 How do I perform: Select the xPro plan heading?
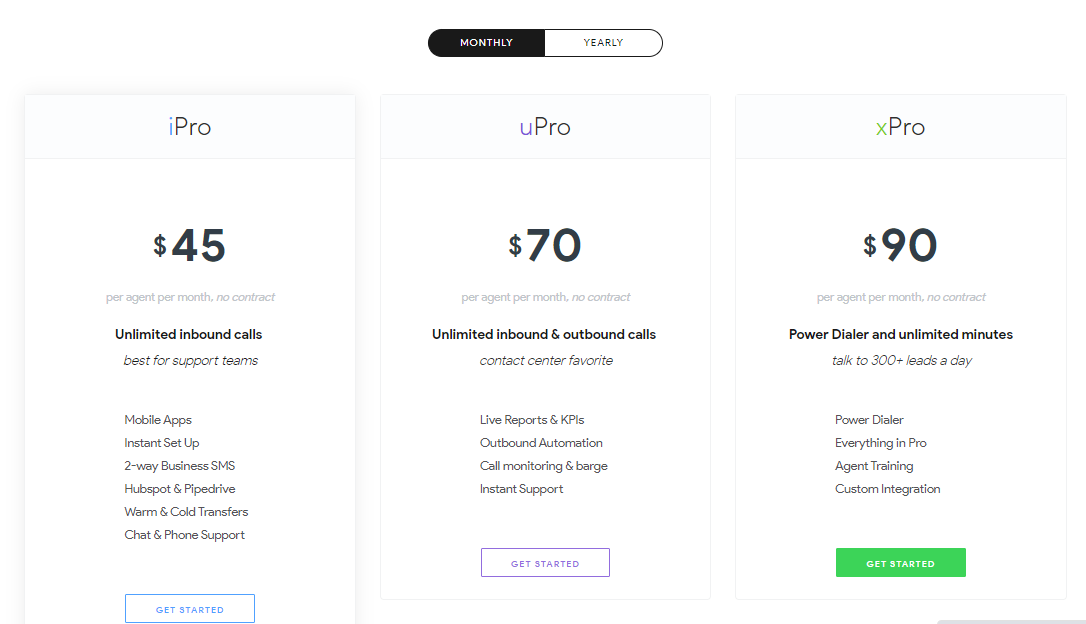[900, 127]
